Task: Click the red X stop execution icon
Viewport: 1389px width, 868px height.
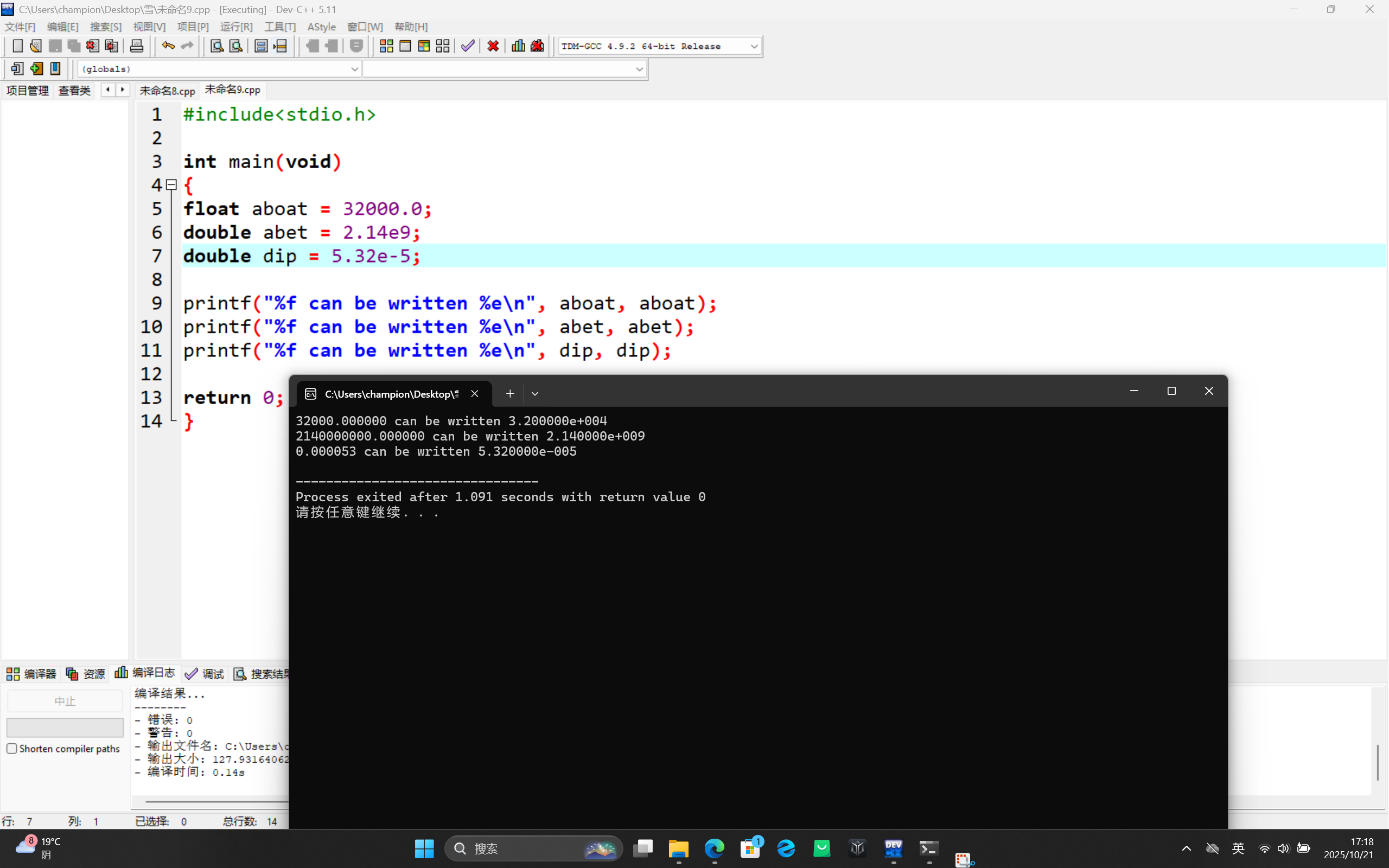Action: point(493,46)
